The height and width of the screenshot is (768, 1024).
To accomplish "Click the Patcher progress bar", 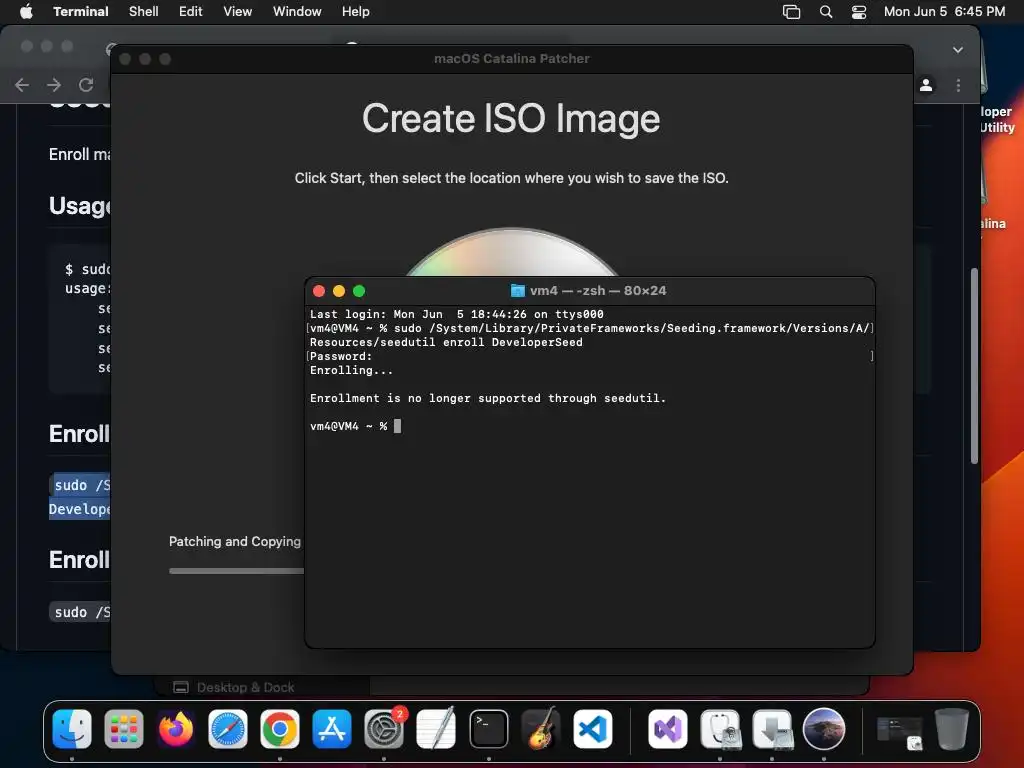I will 236,571.
